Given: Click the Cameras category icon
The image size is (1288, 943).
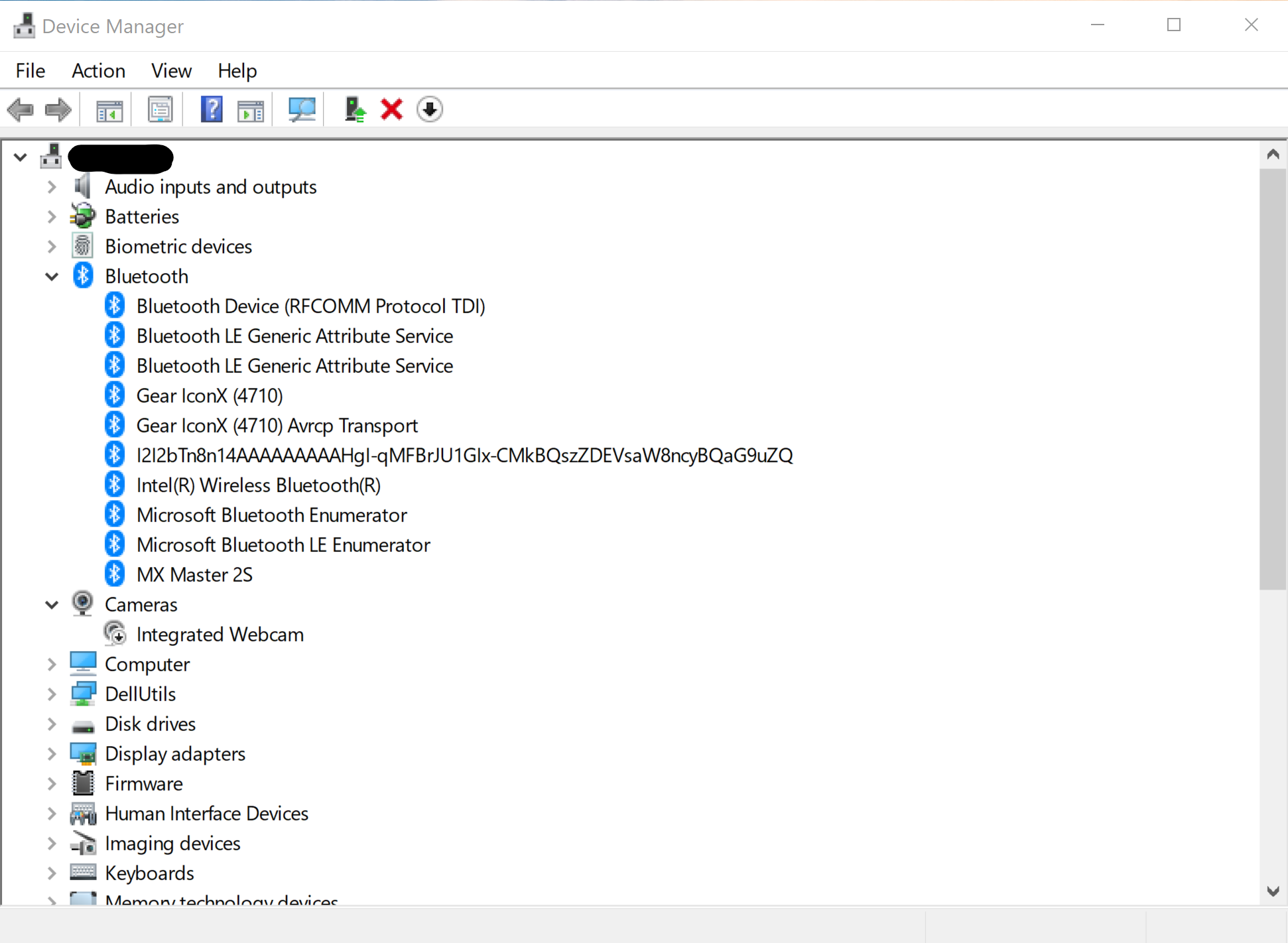Looking at the screenshot, I should (x=83, y=604).
